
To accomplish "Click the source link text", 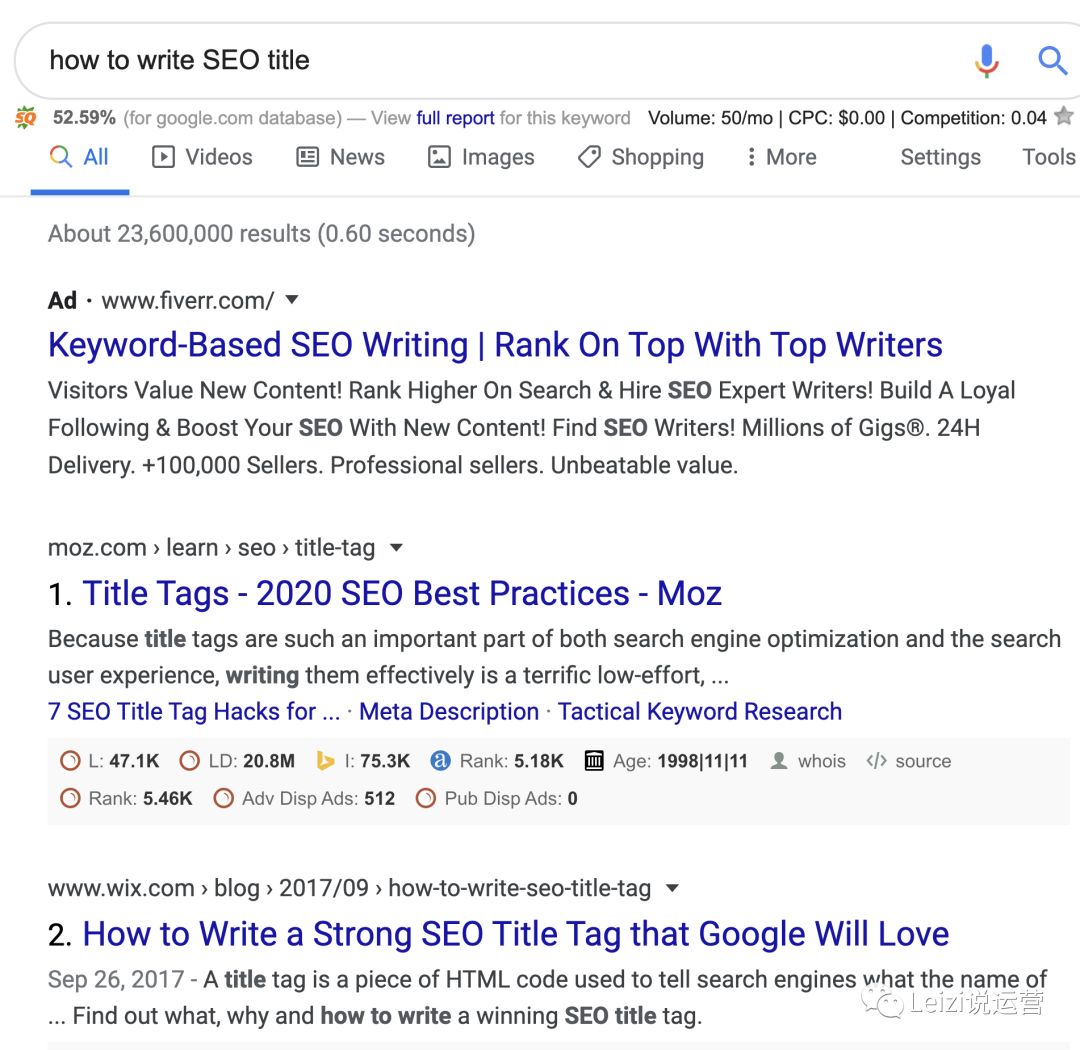I will 923,761.
